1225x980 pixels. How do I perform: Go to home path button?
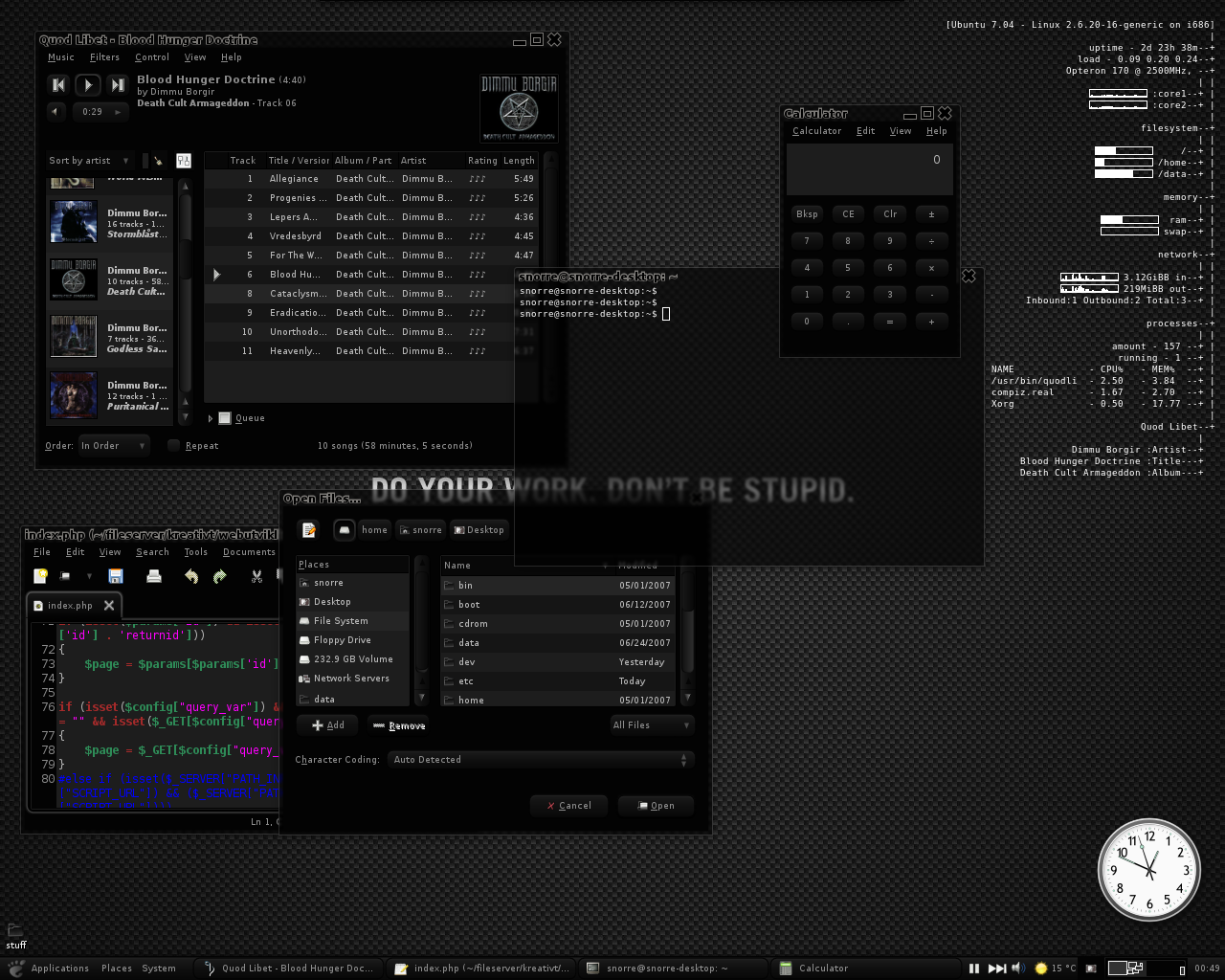point(374,529)
